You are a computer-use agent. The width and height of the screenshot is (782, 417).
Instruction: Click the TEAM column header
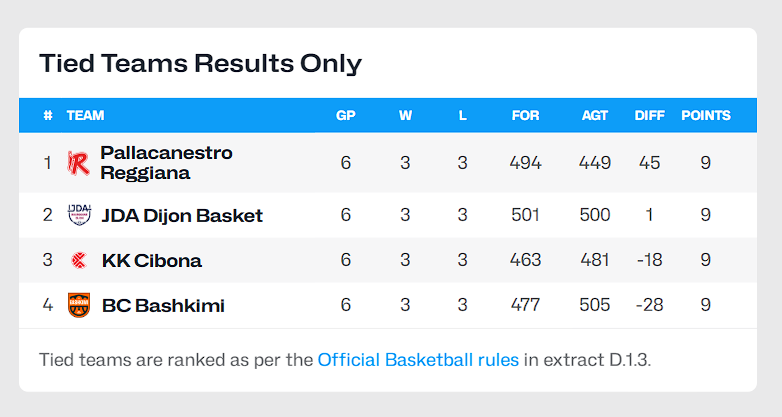pos(85,115)
